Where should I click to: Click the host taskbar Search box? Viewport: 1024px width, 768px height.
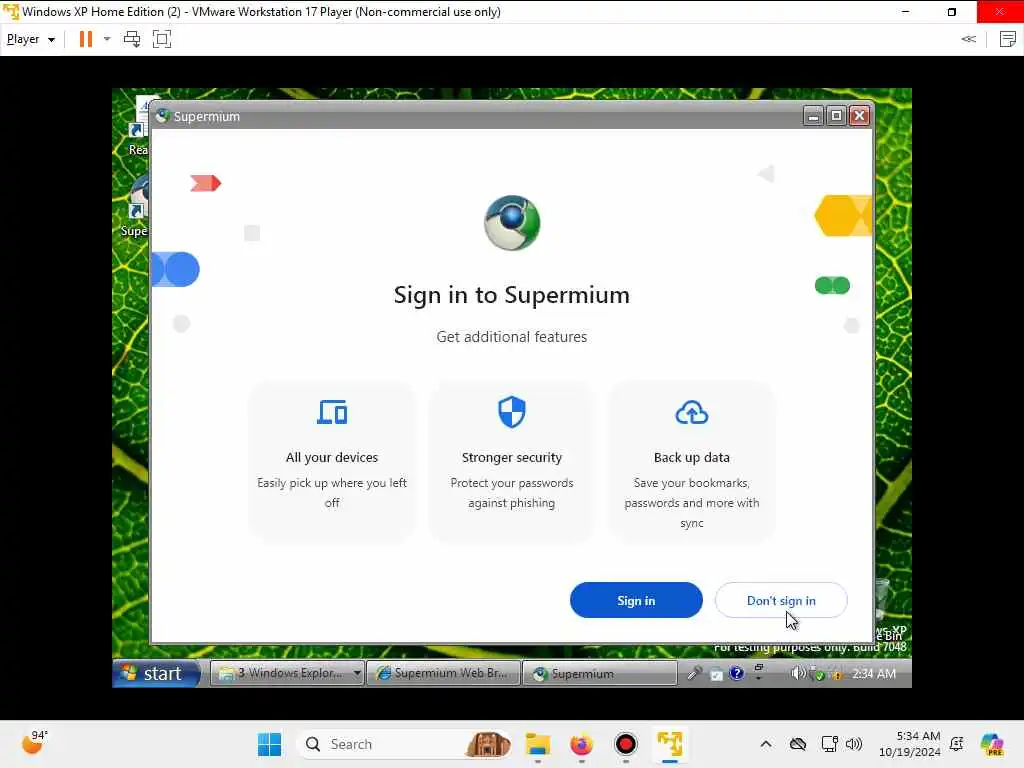click(x=404, y=744)
